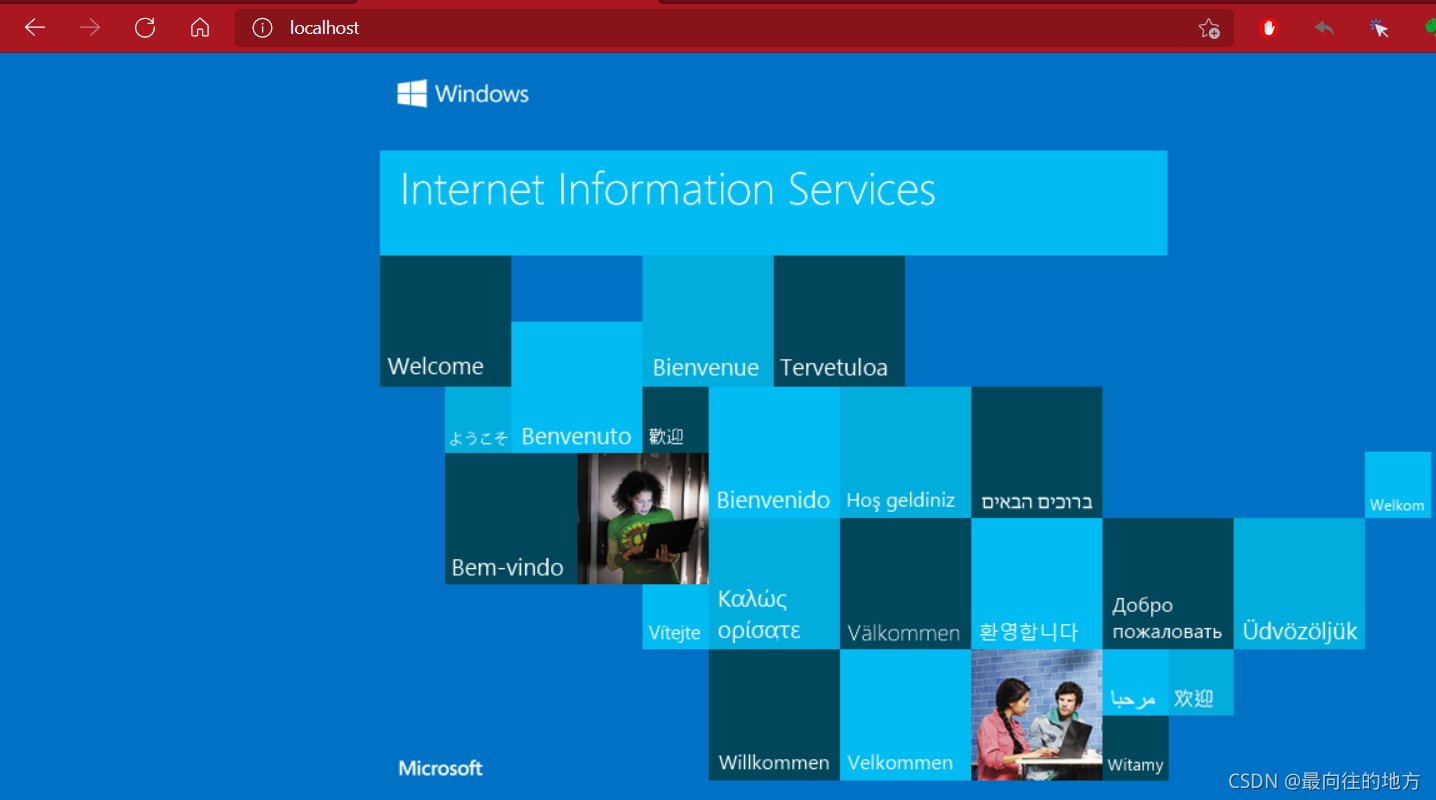Click the Добро пожаловать tile
1436x800 pixels.
tap(1168, 583)
